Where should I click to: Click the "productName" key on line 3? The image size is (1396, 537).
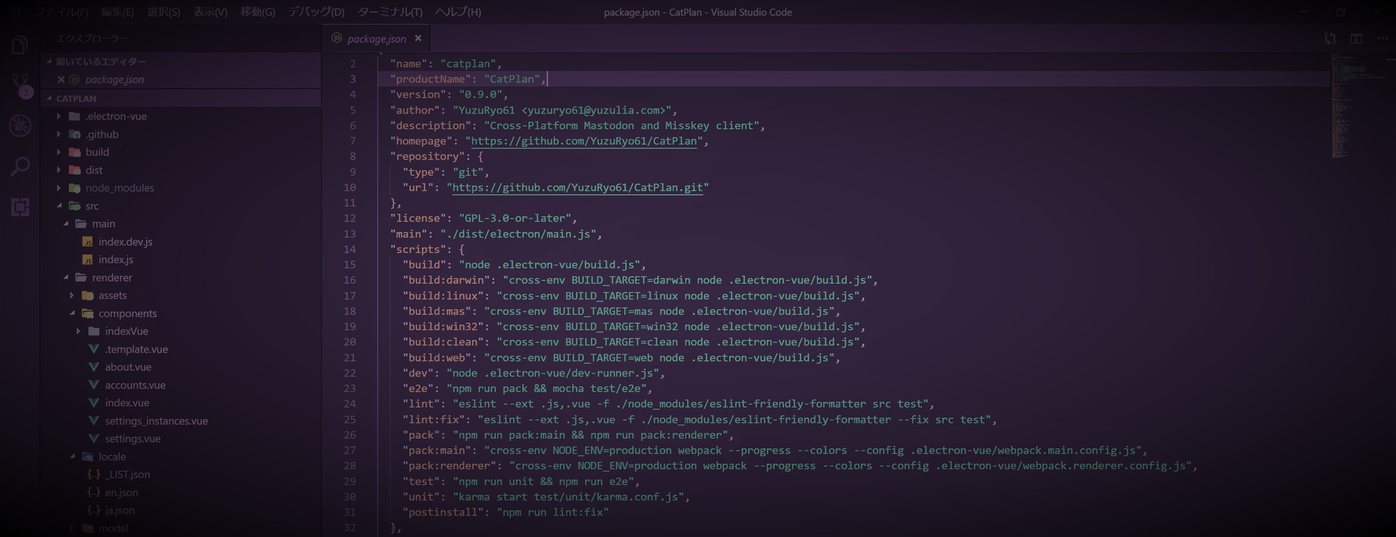[x=431, y=79]
